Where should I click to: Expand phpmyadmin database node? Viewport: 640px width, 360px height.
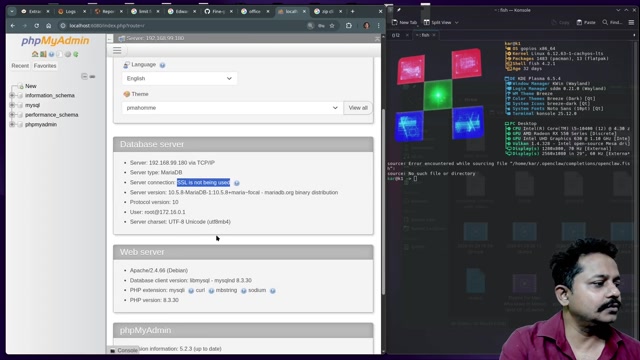click(12, 124)
